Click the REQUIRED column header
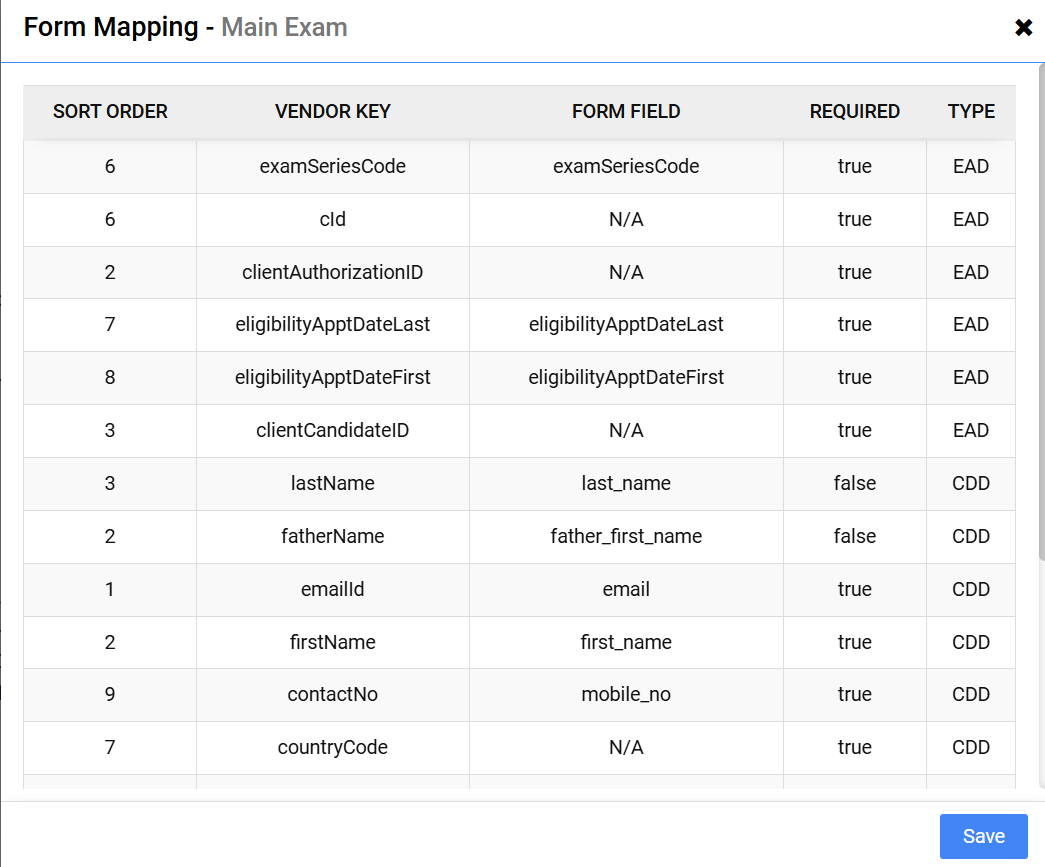1045x867 pixels. coord(854,112)
